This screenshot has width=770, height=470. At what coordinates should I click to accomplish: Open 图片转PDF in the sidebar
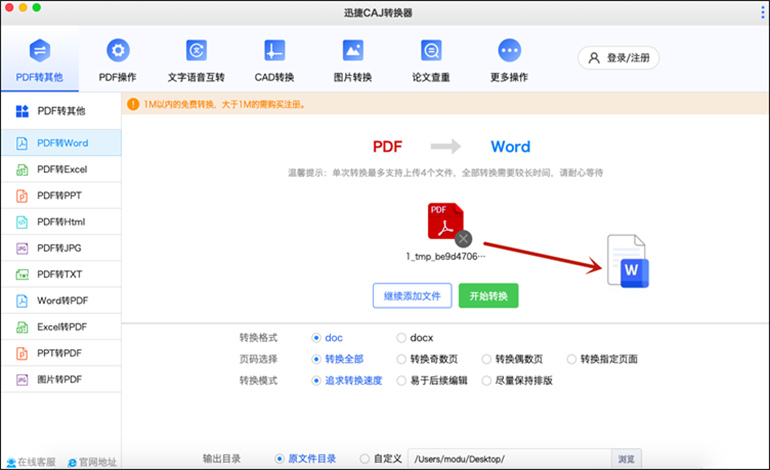click(x=61, y=380)
